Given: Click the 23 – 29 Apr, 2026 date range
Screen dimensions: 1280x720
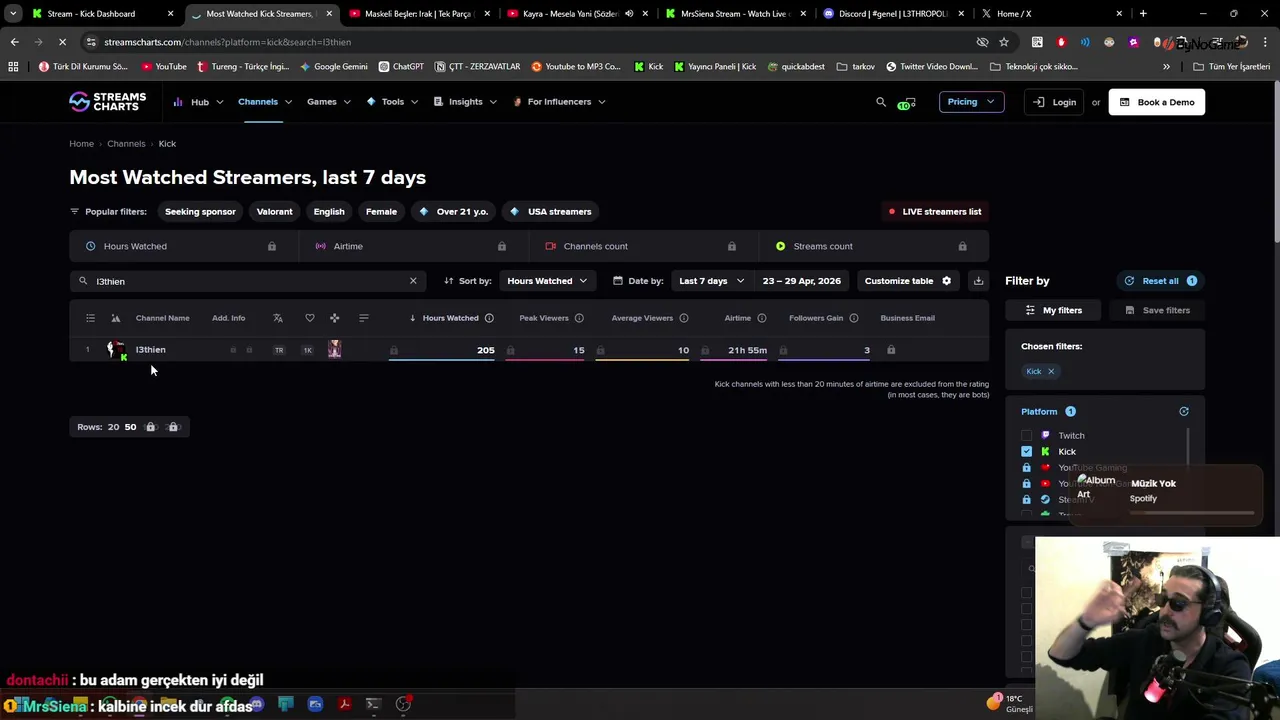Looking at the screenshot, I should [x=801, y=281].
